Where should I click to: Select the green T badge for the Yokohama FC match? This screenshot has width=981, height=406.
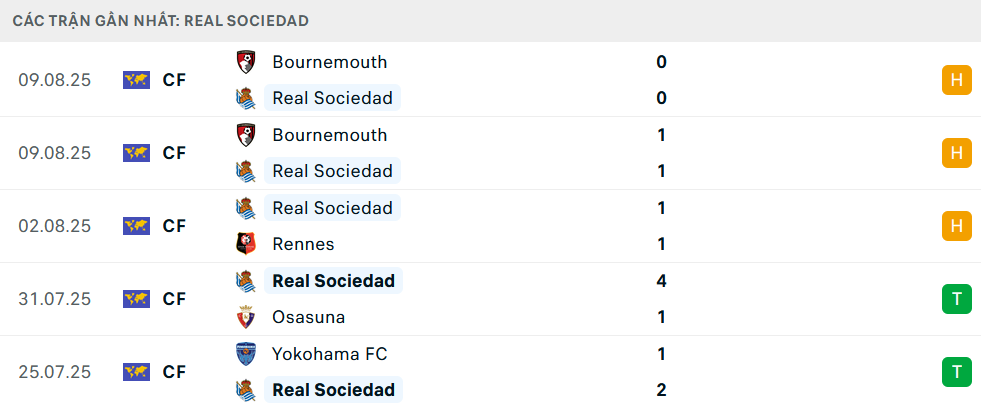coord(956,372)
